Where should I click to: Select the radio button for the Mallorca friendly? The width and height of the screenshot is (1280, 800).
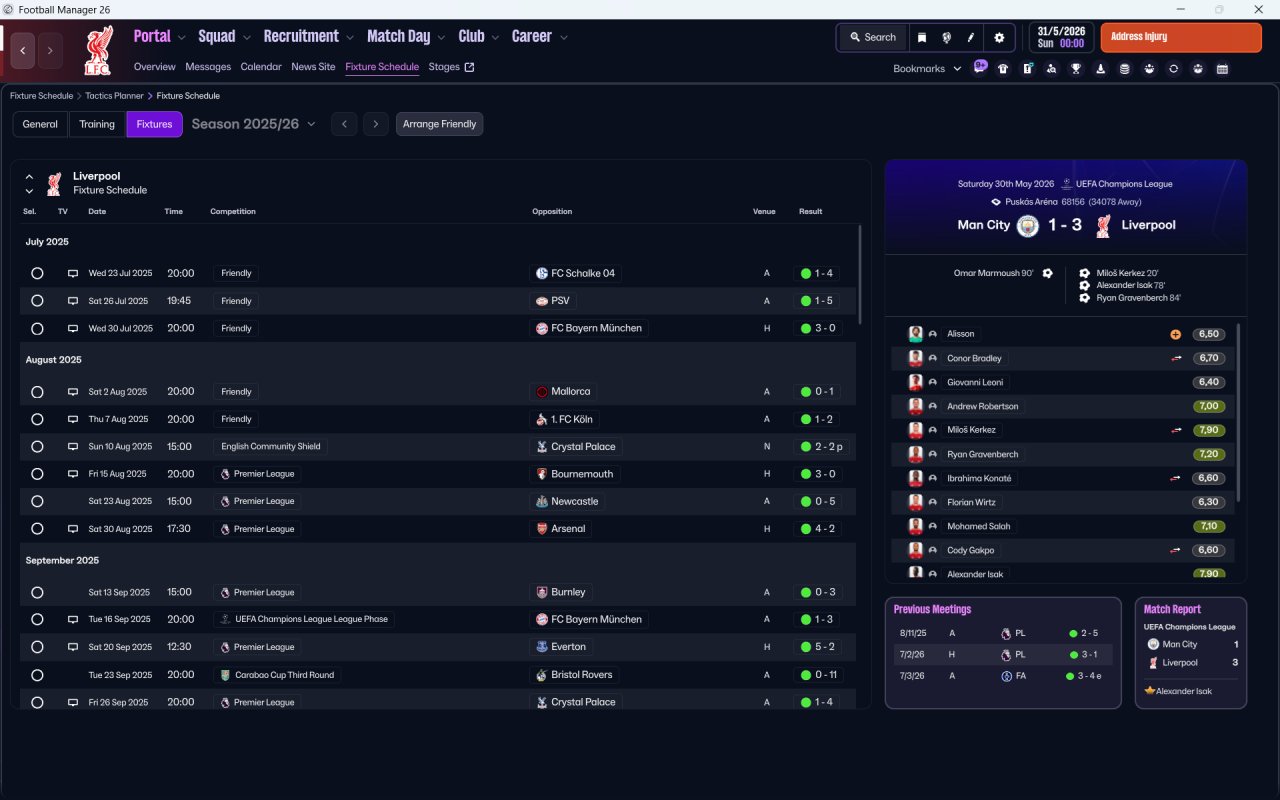37,392
